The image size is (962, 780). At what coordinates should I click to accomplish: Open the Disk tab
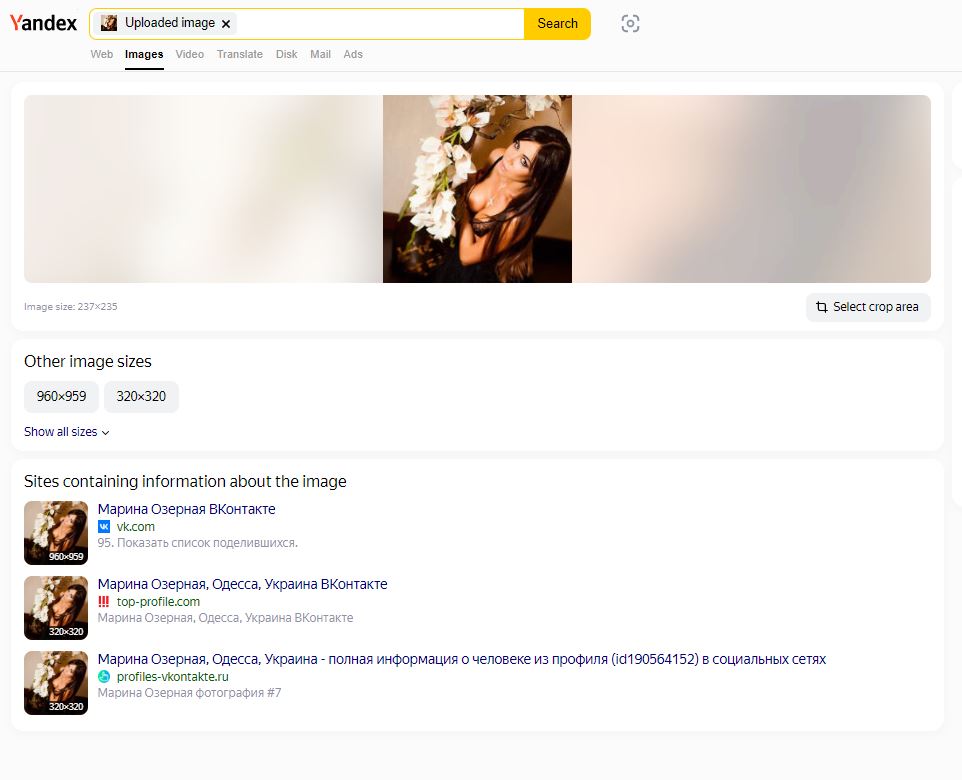pos(287,54)
